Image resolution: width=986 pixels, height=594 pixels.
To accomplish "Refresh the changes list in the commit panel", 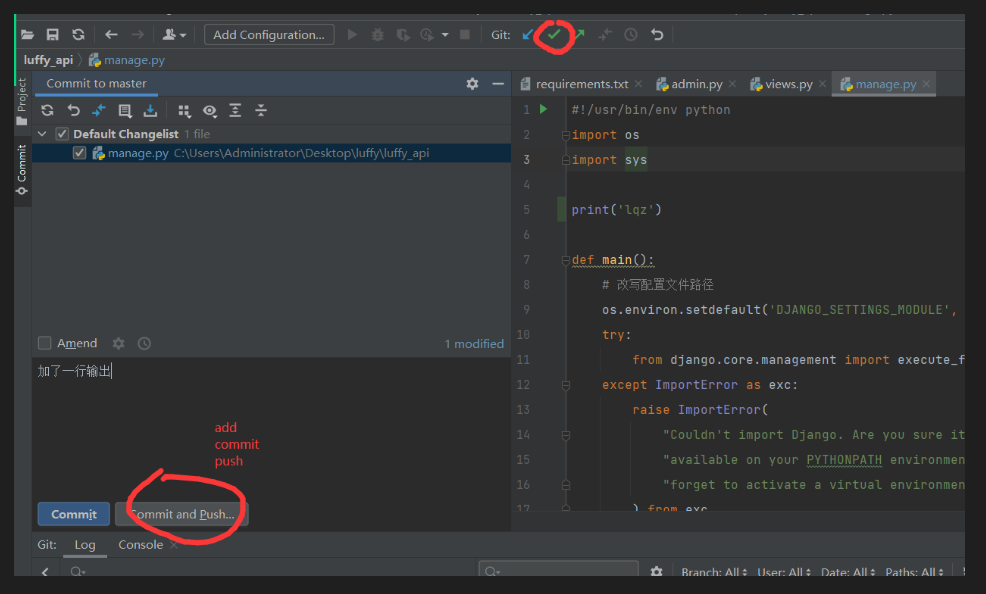I will pyautogui.click(x=47, y=111).
